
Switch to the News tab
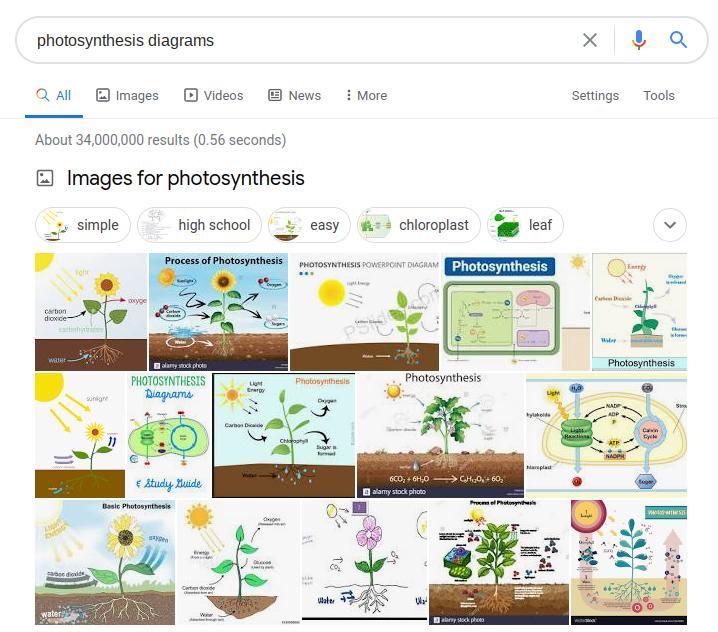pos(294,95)
